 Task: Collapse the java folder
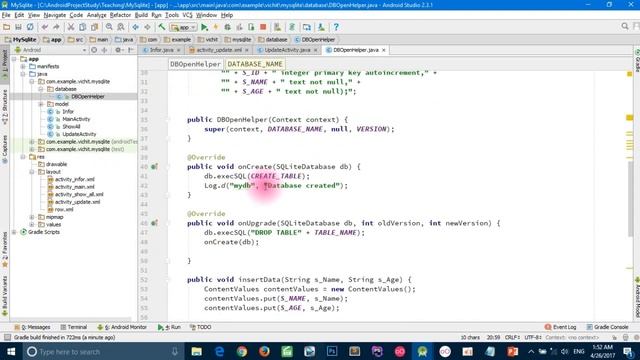(23, 74)
